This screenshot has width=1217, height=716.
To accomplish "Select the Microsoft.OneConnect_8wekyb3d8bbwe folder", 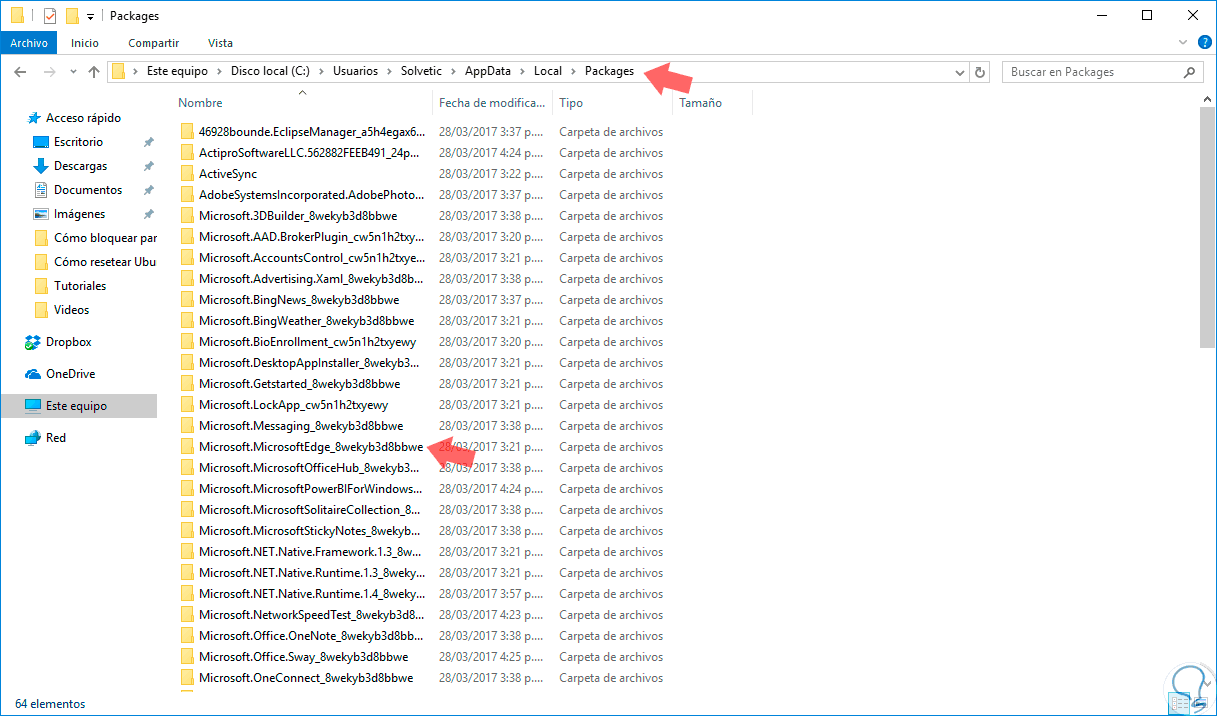I will coord(306,678).
